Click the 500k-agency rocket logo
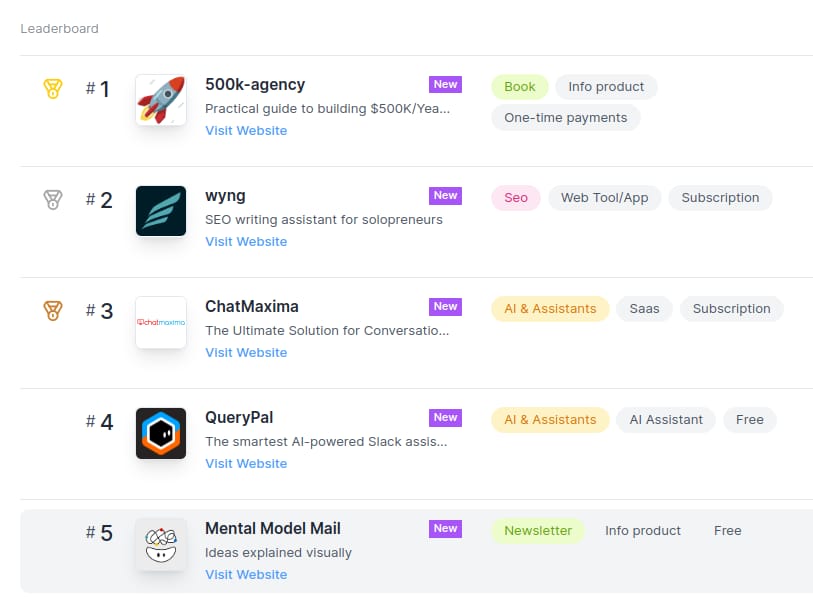The height and width of the screenshot is (600, 813). point(161,100)
